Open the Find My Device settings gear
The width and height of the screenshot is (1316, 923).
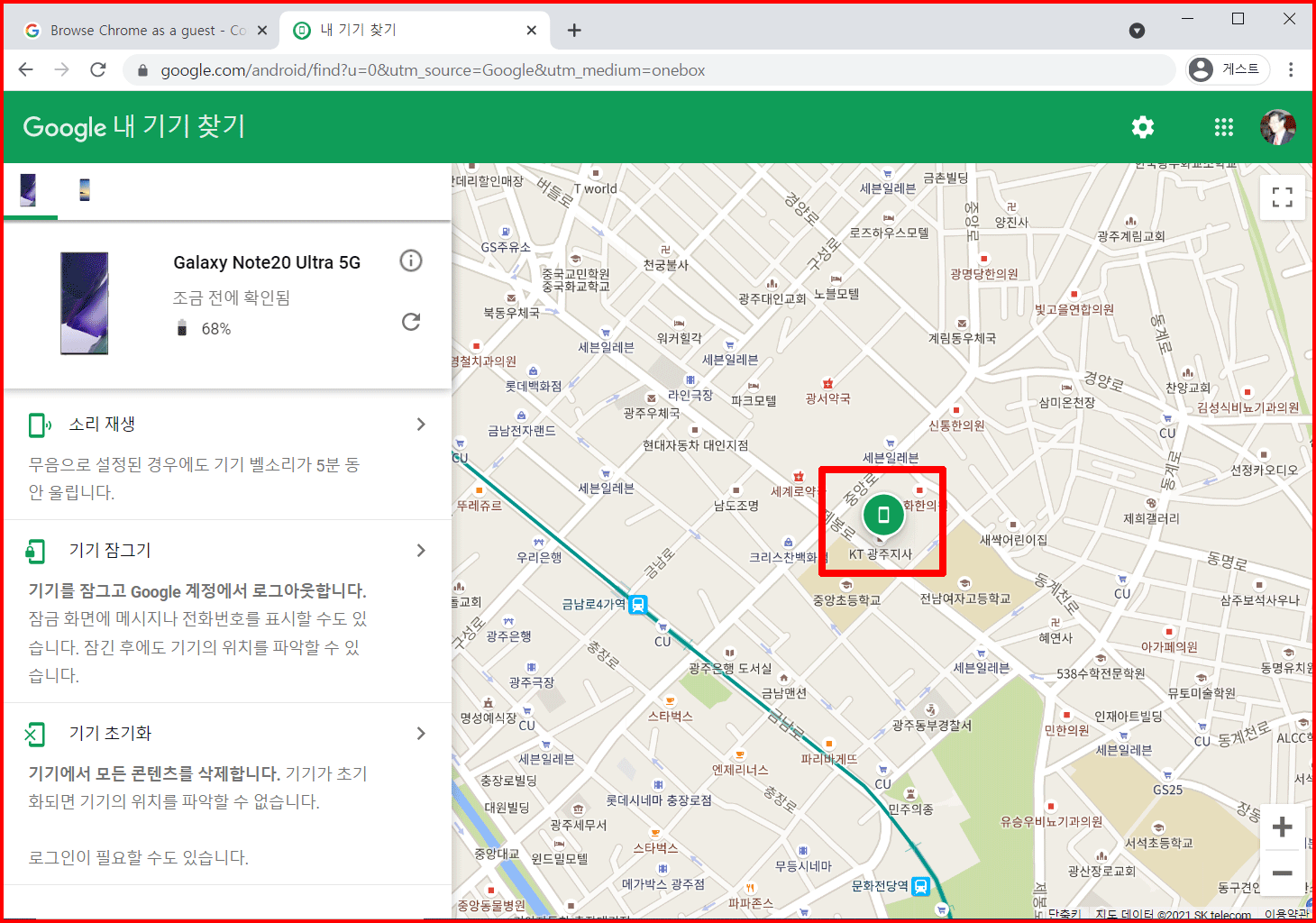click(1143, 127)
